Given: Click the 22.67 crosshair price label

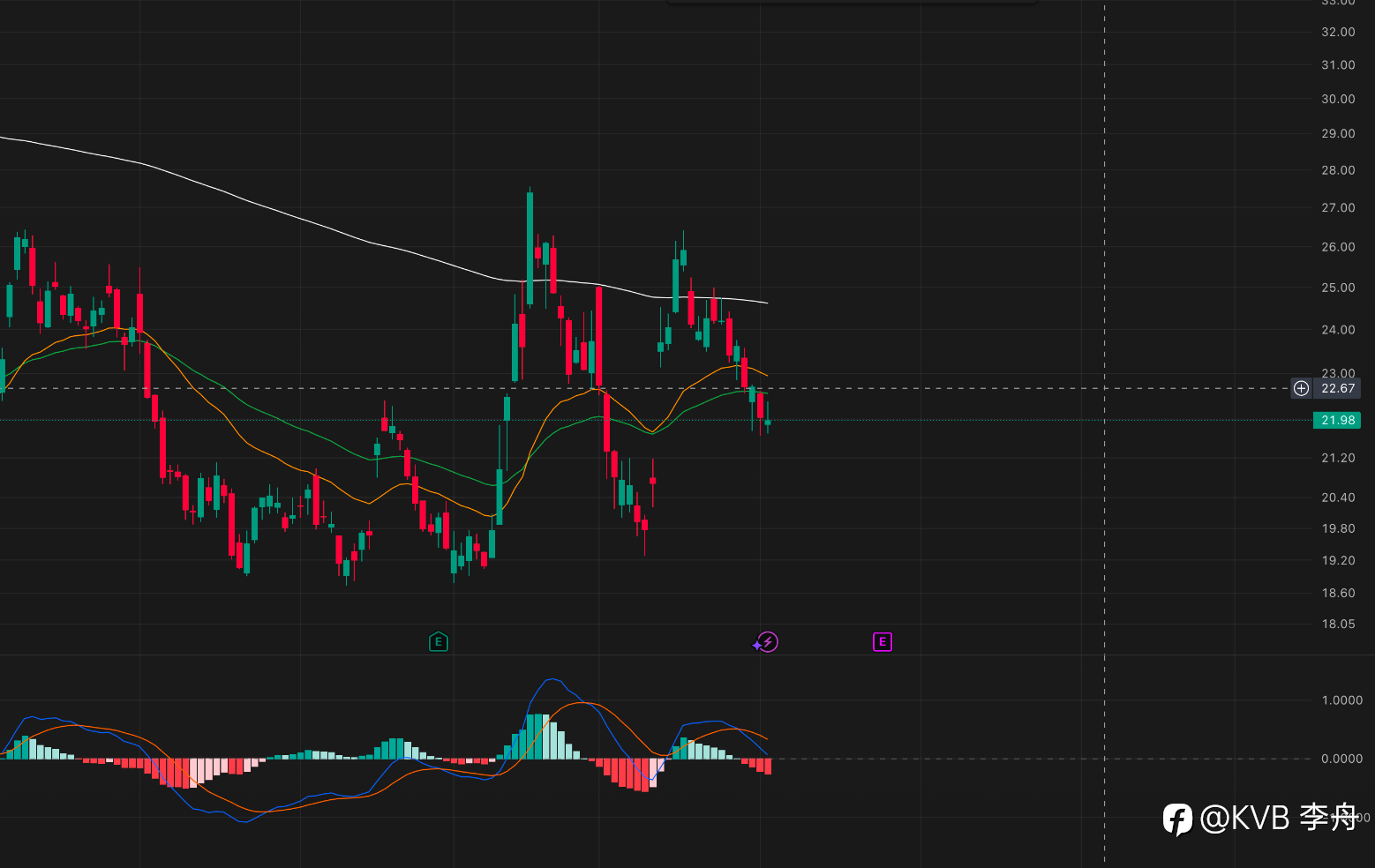Looking at the screenshot, I should (x=1338, y=388).
